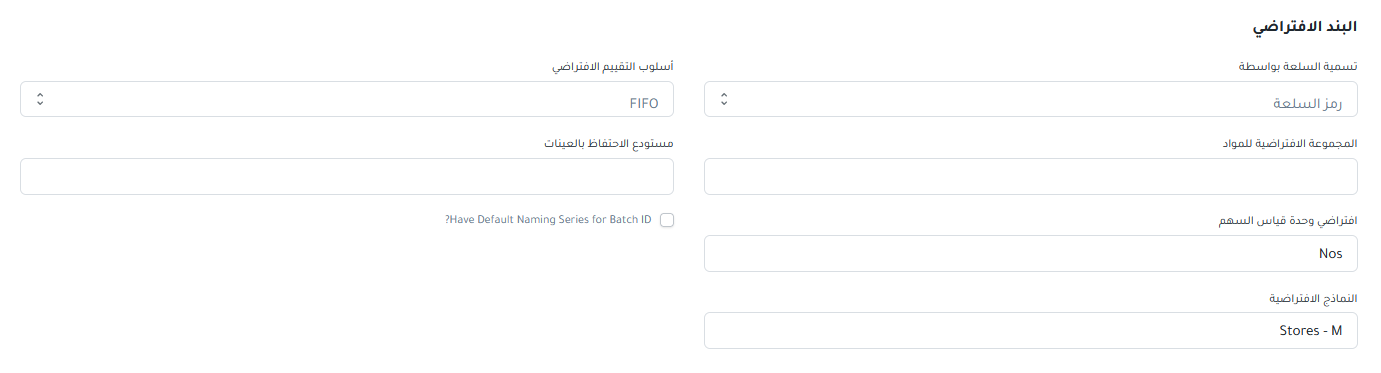Click the Have Default Naming Series for Batch ID? label

[547, 220]
